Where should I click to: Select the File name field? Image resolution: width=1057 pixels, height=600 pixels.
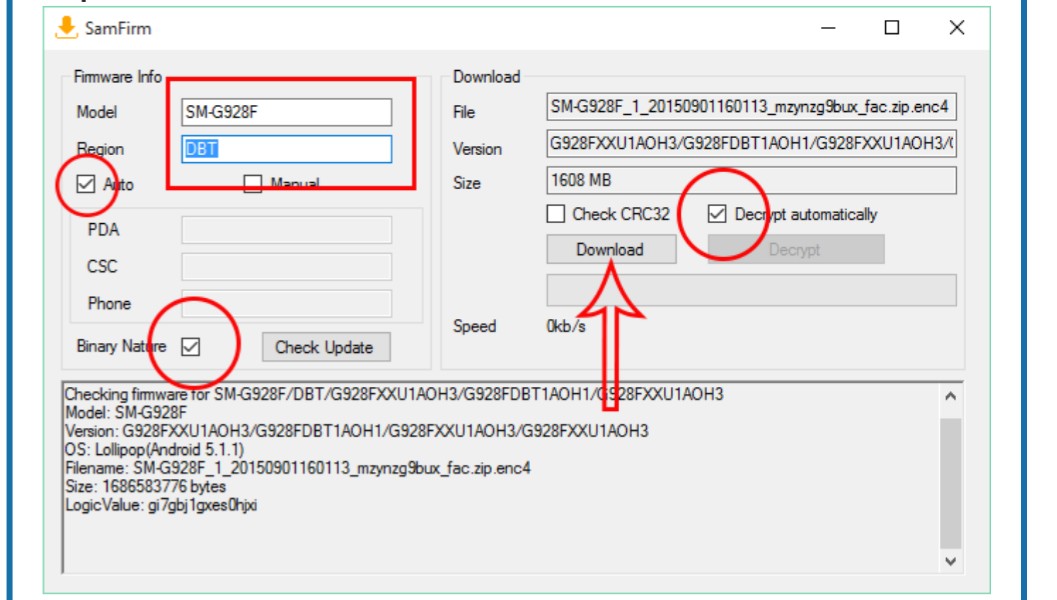[752, 107]
